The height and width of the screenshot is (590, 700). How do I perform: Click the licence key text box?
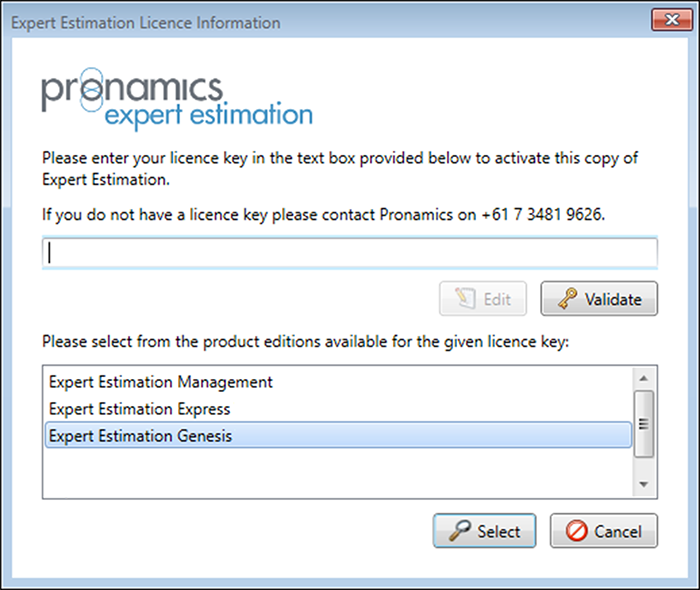coord(350,253)
